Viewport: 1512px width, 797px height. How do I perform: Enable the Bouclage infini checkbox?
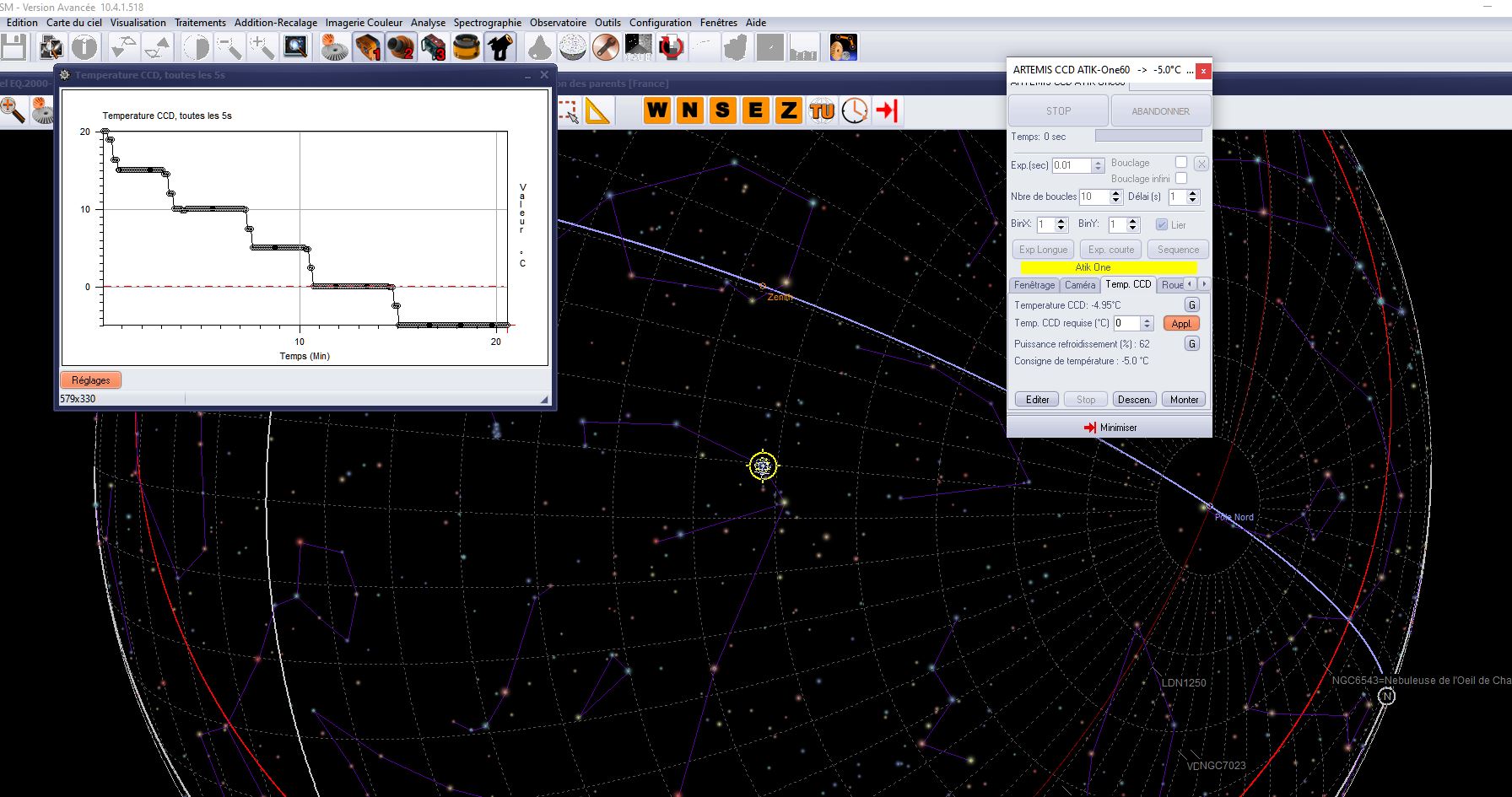[x=1181, y=178]
